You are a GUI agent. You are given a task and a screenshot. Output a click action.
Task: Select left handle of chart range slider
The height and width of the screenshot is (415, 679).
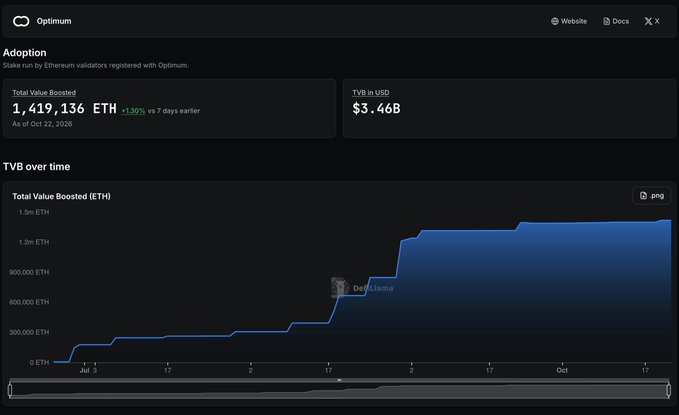pyautogui.click(x=10, y=390)
